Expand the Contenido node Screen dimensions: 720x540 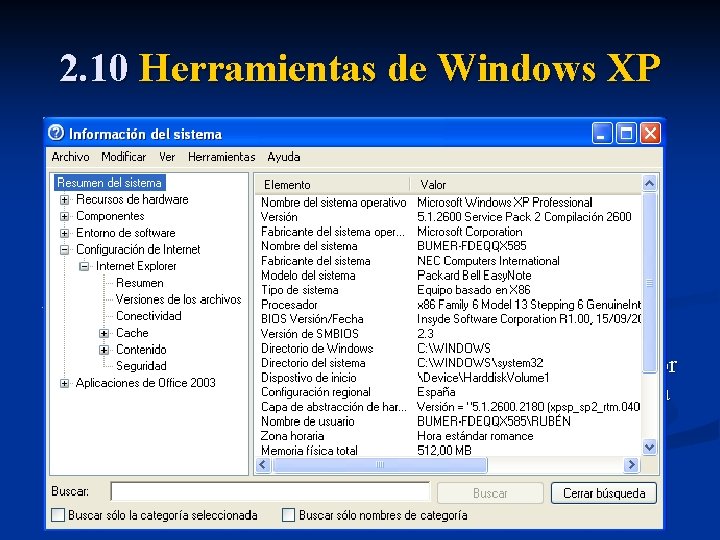[x=104, y=350]
